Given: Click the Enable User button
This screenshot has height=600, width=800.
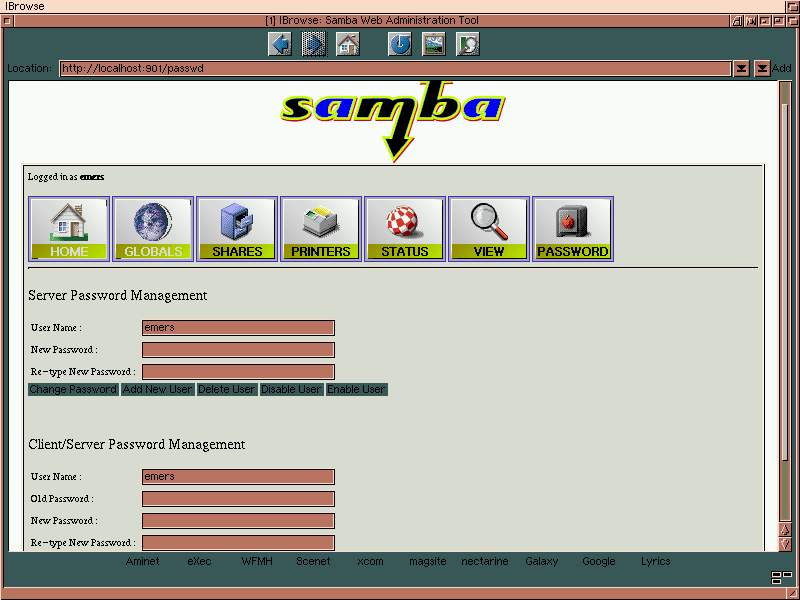Looking at the screenshot, I should click(356, 389).
